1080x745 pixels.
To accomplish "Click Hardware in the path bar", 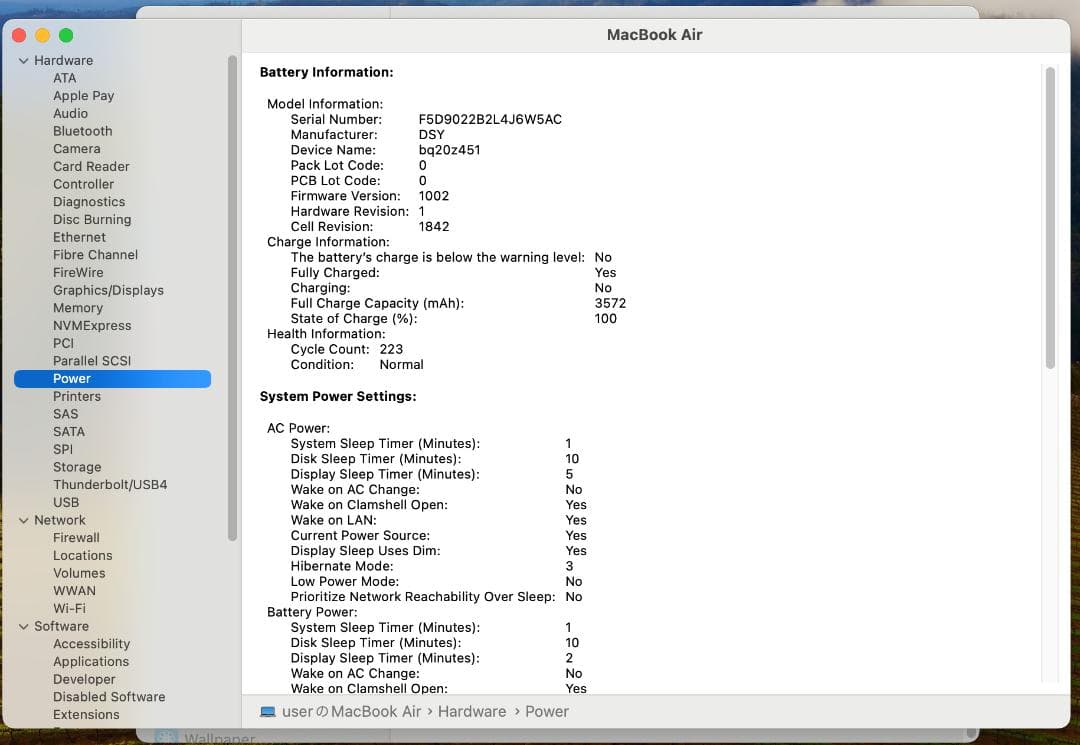I will [472, 711].
